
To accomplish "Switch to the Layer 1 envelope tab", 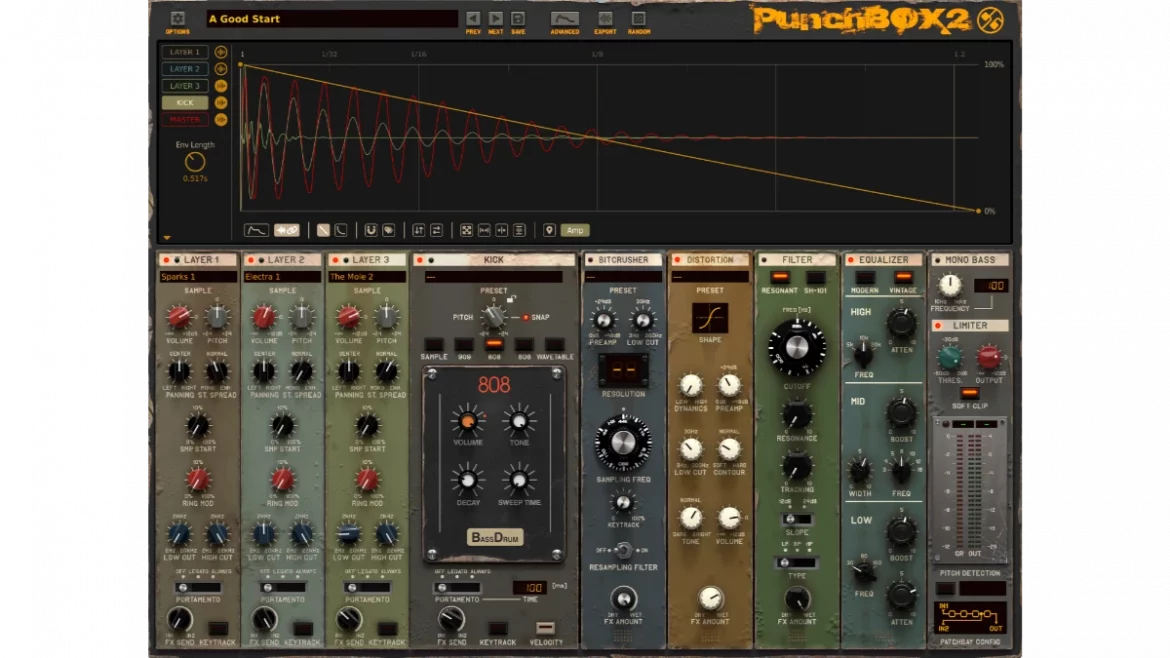I will coord(185,52).
